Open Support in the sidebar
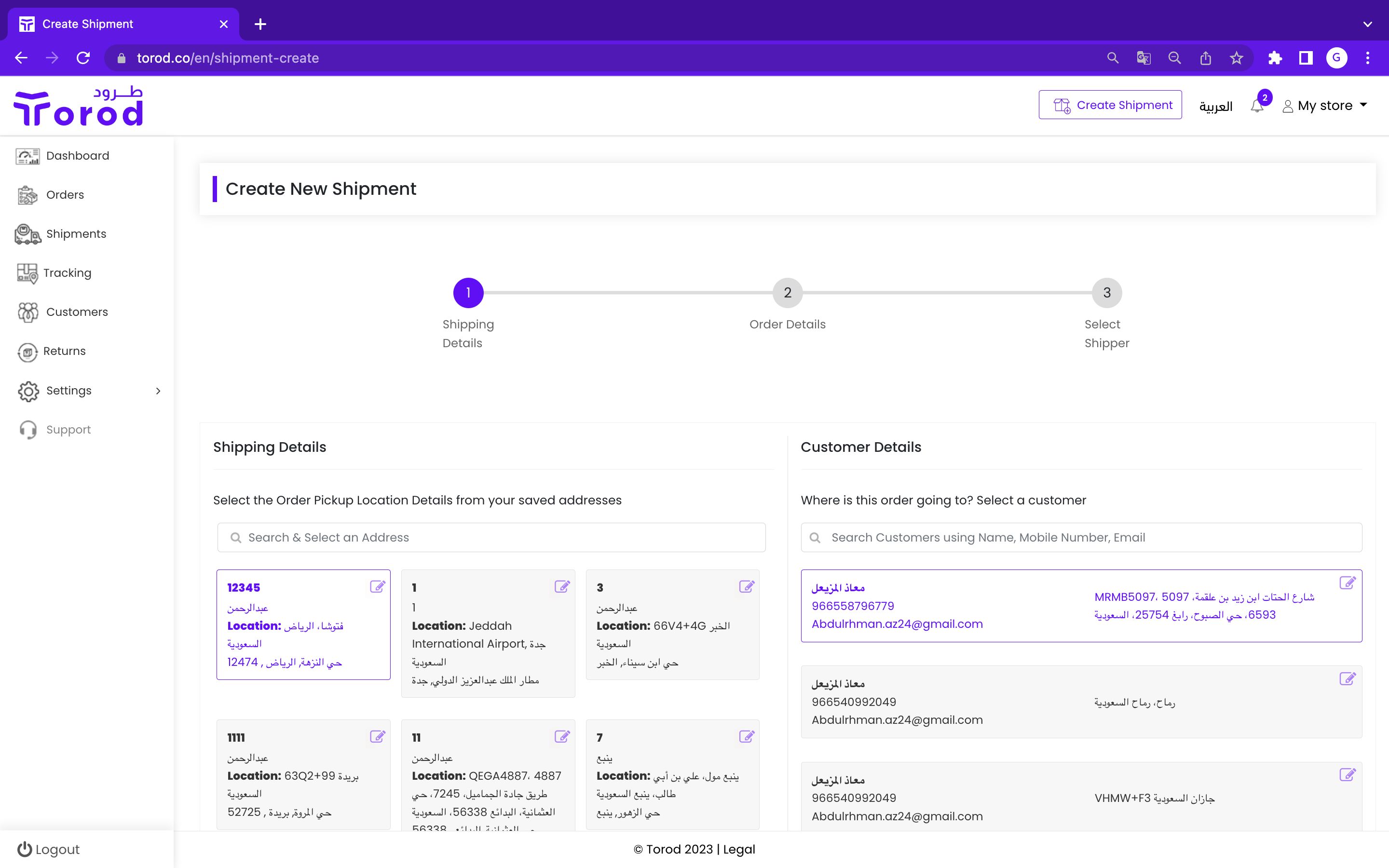Image resolution: width=1389 pixels, height=868 pixels. 68,430
